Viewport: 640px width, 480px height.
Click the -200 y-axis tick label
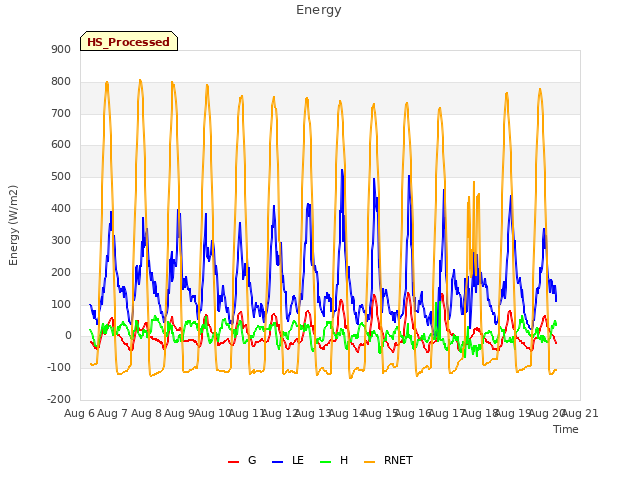pyautogui.click(x=59, y=399)
